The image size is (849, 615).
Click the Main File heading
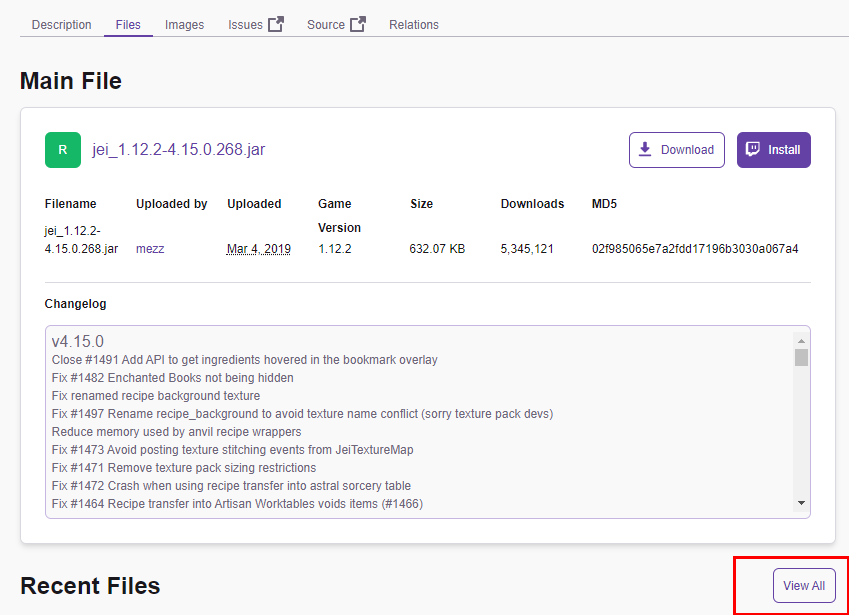click(x=71, y=81)
